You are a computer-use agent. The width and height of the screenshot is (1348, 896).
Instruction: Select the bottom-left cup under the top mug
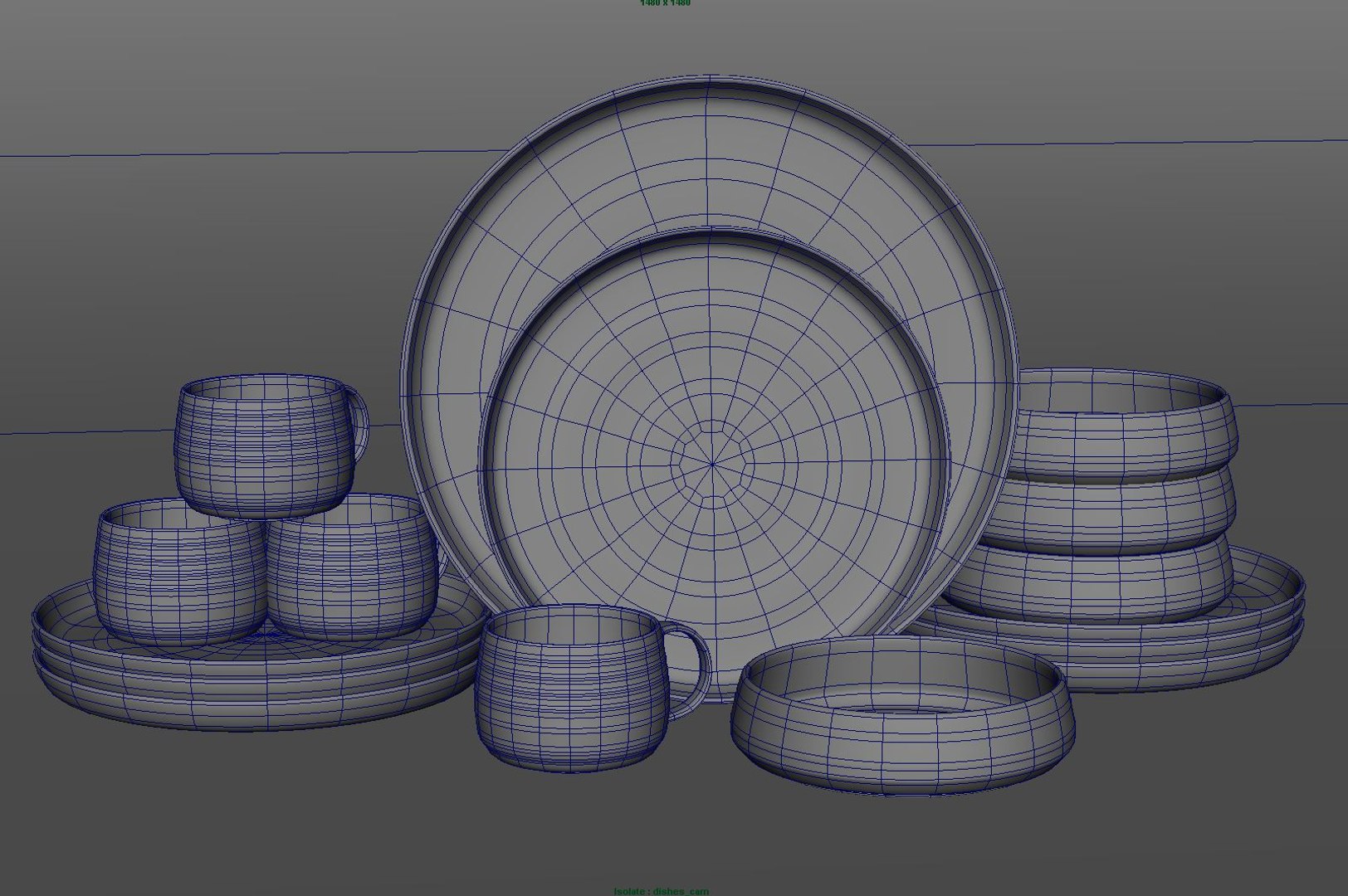pos(178,572)
